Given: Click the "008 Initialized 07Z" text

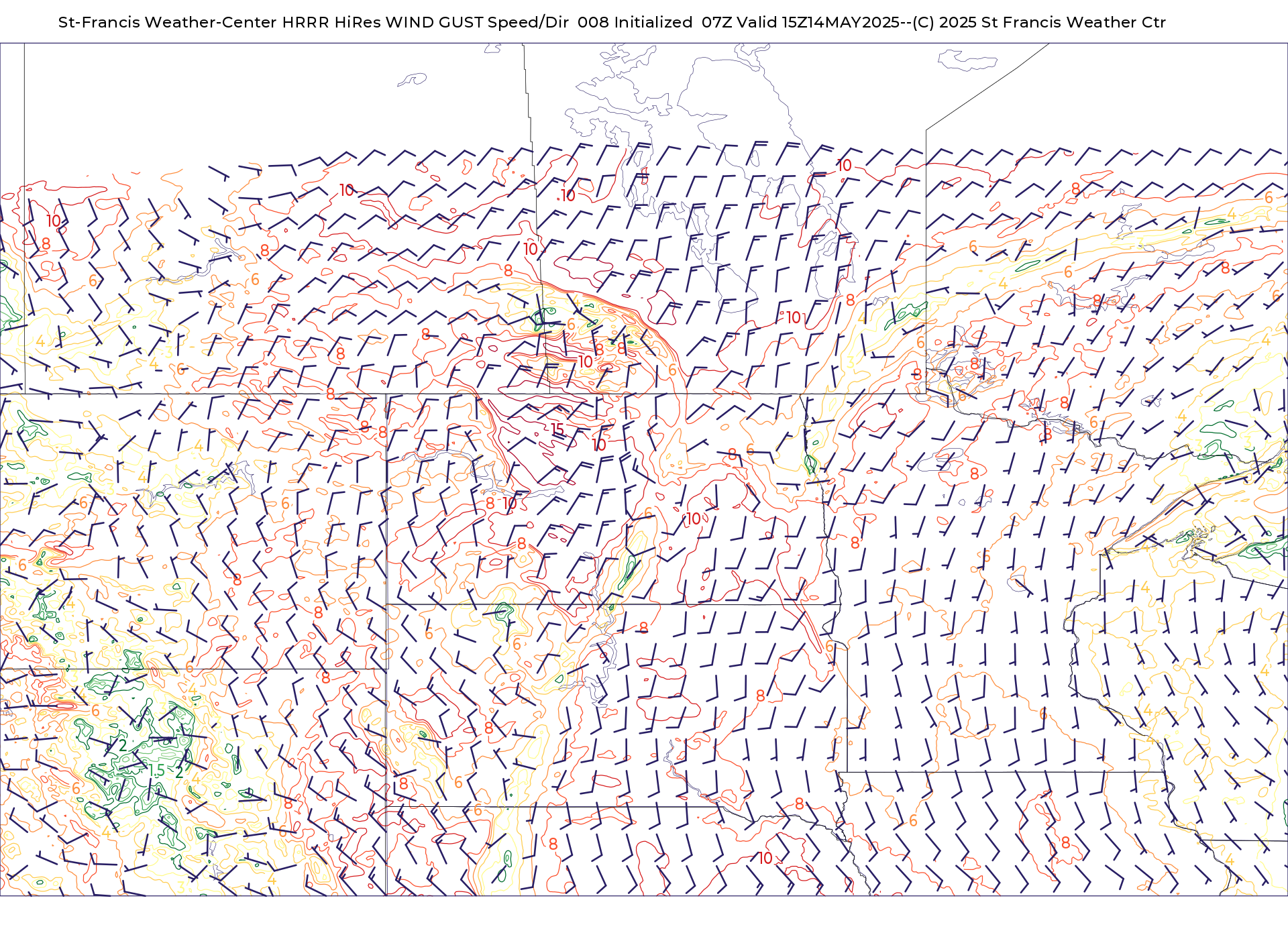Looking at the screenshot, I should coord(655,22).
